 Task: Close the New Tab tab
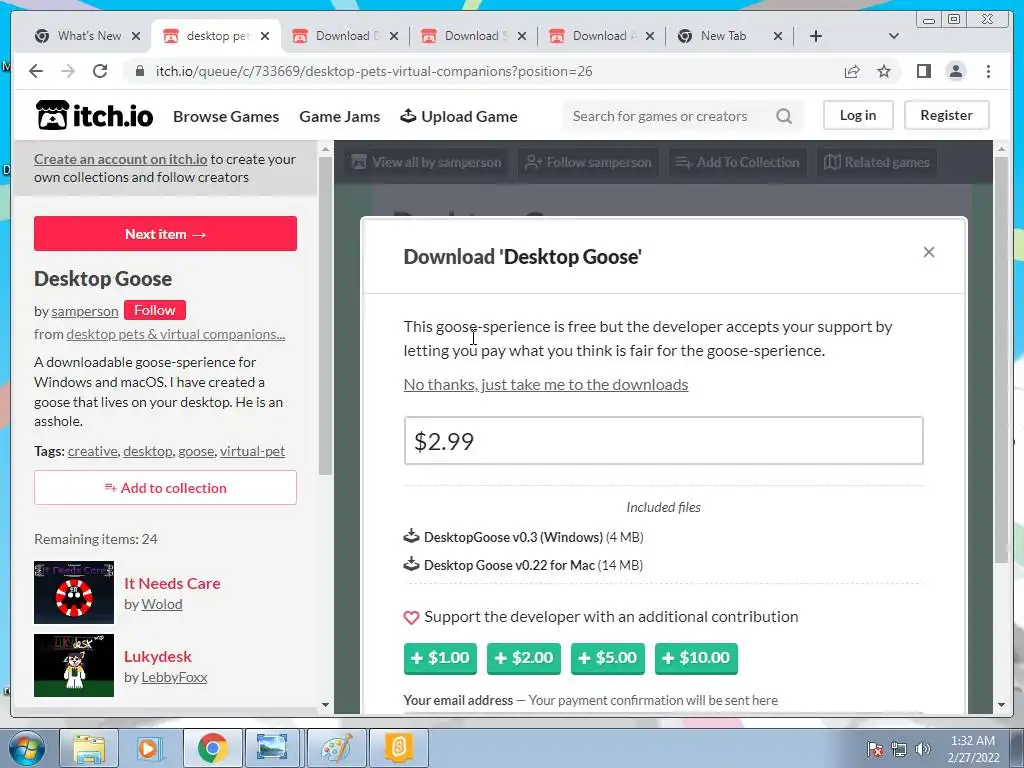pyautogui.click(x=778, y=36)
